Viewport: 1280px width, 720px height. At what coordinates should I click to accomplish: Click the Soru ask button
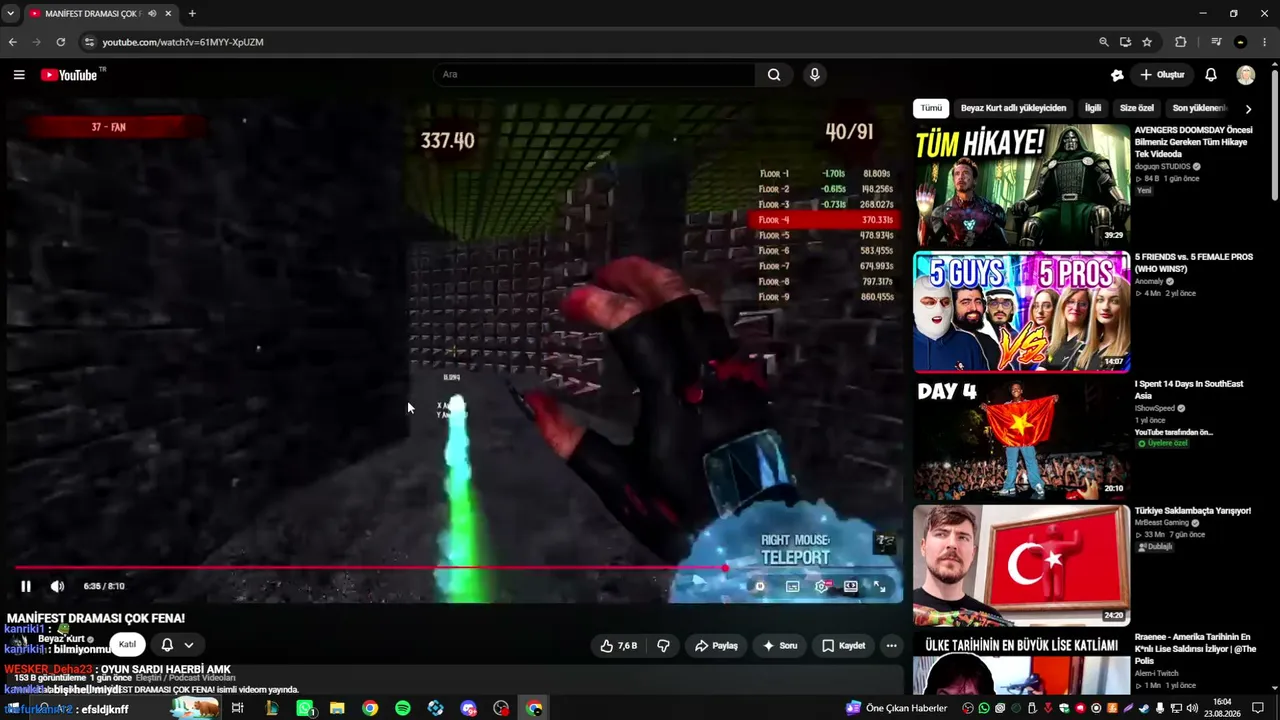click(x=780, y=646)
